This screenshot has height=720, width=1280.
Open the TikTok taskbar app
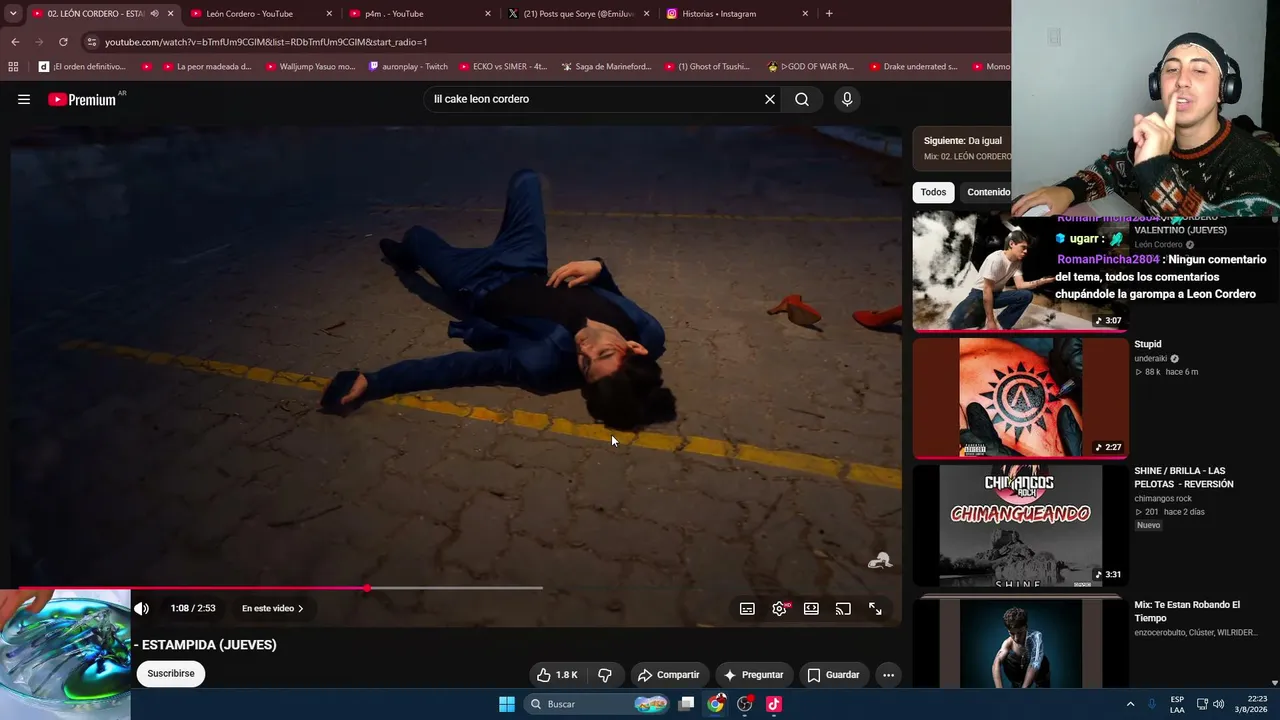click(x=773, y=704)
